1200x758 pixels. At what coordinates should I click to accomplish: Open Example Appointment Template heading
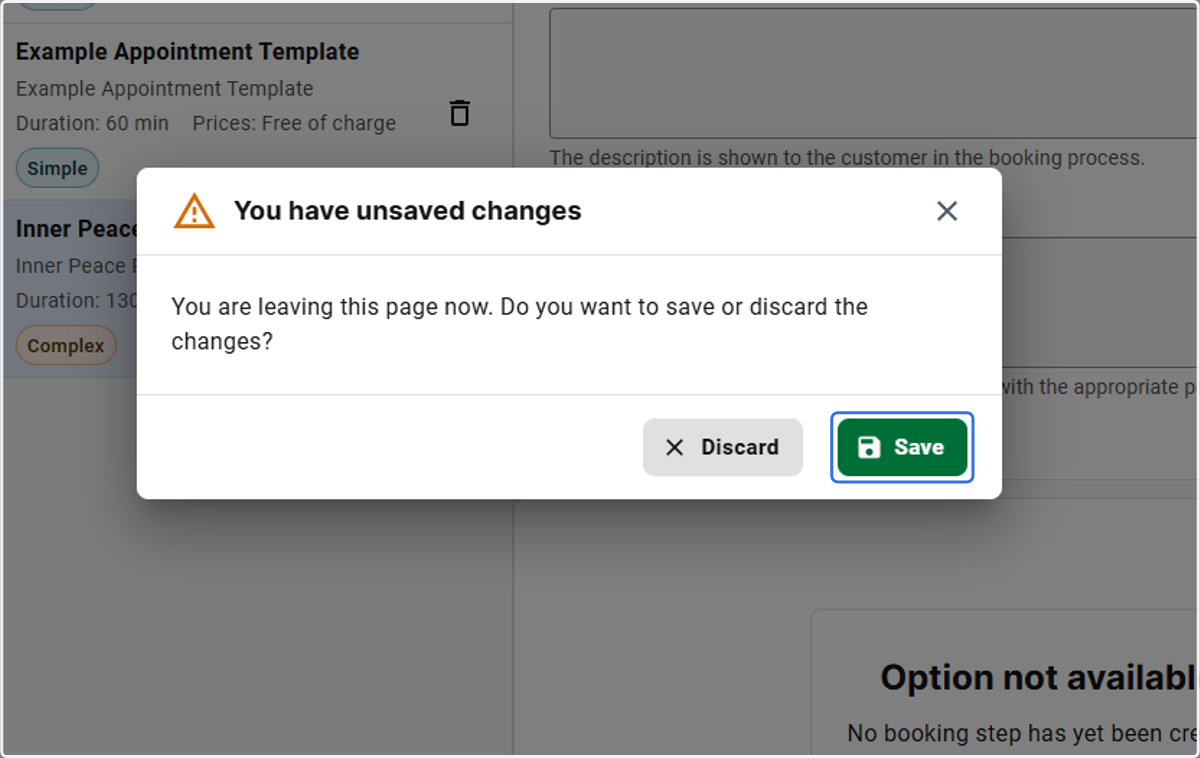click(x=187, y=52)
